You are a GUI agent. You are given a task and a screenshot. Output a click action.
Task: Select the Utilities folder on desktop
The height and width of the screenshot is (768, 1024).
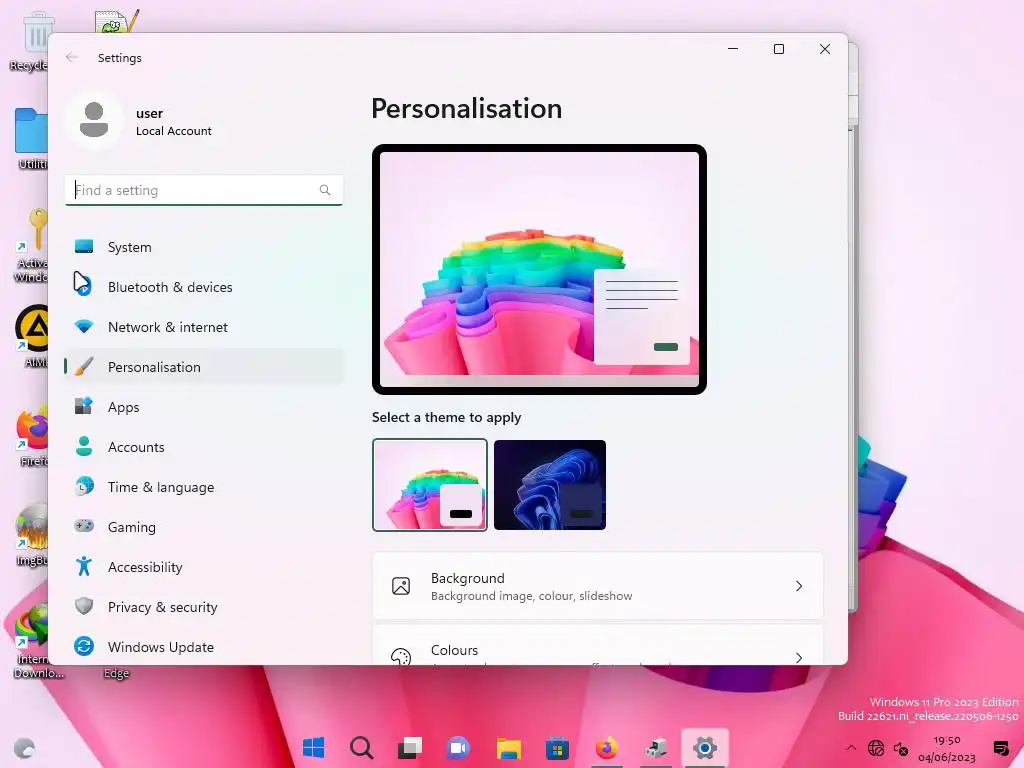(31, 138)
